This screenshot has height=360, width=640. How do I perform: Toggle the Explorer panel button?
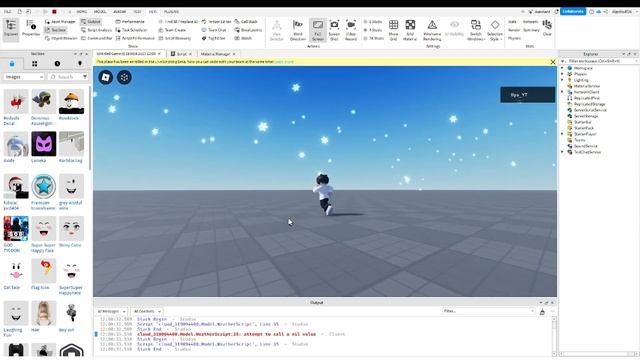pyautogui.click(x=11, y=29)
